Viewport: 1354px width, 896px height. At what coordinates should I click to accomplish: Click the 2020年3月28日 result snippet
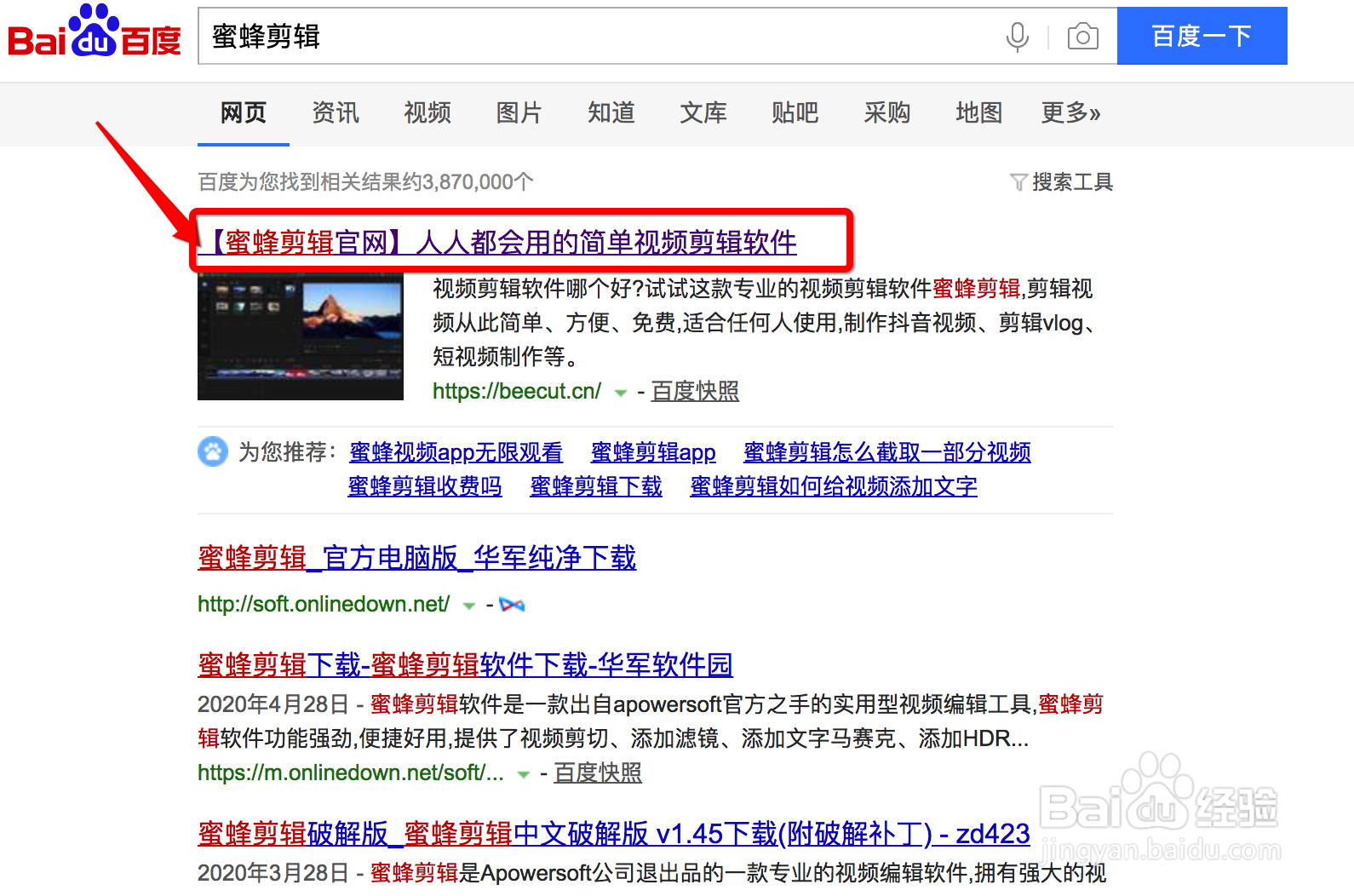651,873
